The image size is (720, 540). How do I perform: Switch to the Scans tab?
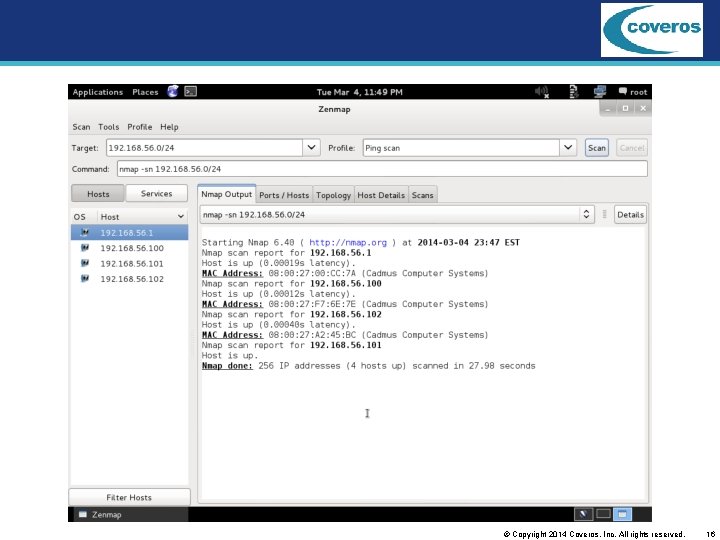point(422,195)
